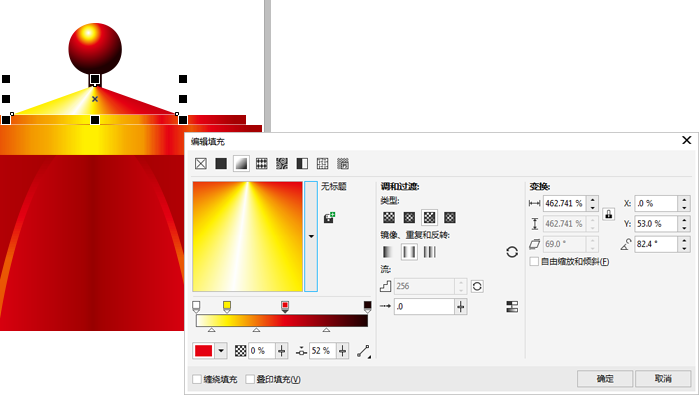Open the node transparency slider plus button

tap(281, 351)
